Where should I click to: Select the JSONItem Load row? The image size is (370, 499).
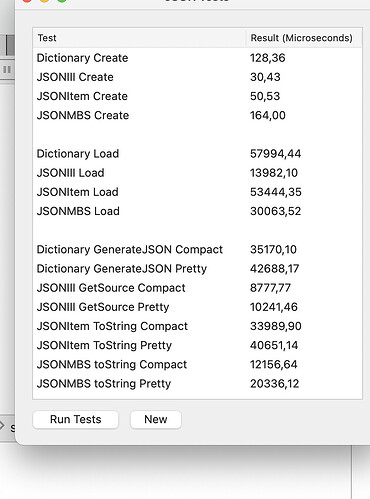click(x=197, y=192)
